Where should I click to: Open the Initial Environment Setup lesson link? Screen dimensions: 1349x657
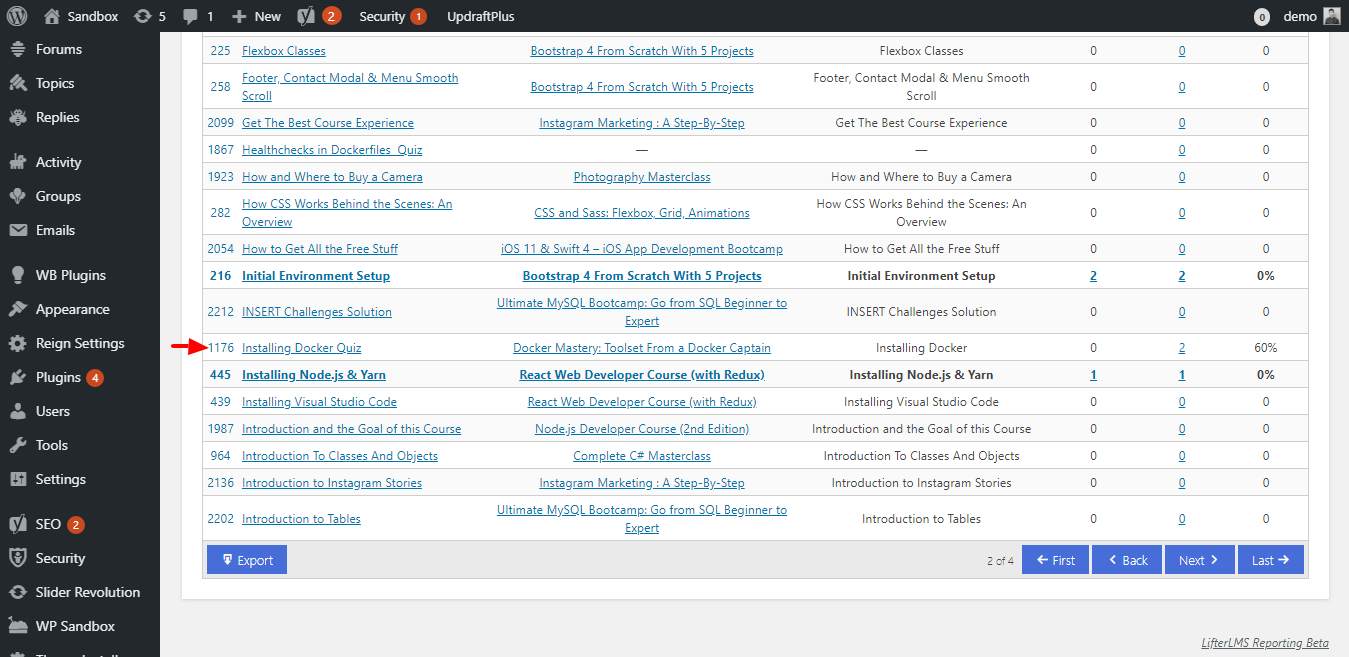coord(316,276)
